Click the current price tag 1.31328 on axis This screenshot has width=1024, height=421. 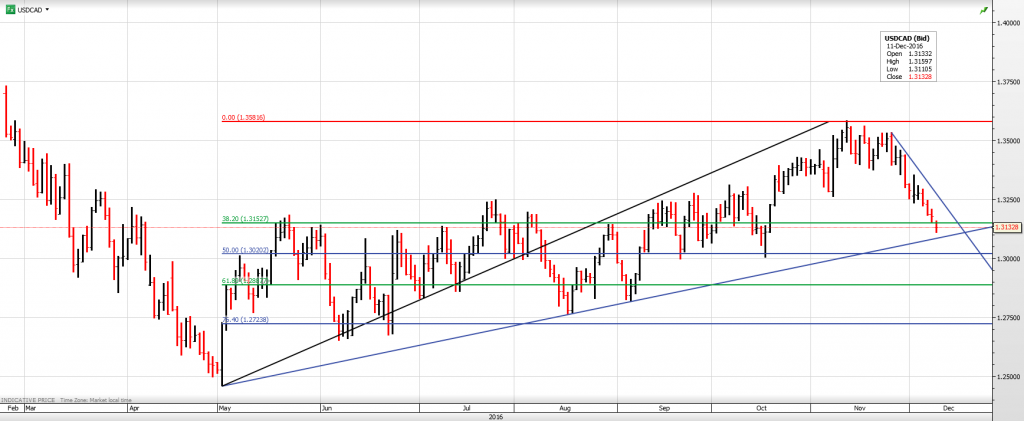pos(1006,228)
